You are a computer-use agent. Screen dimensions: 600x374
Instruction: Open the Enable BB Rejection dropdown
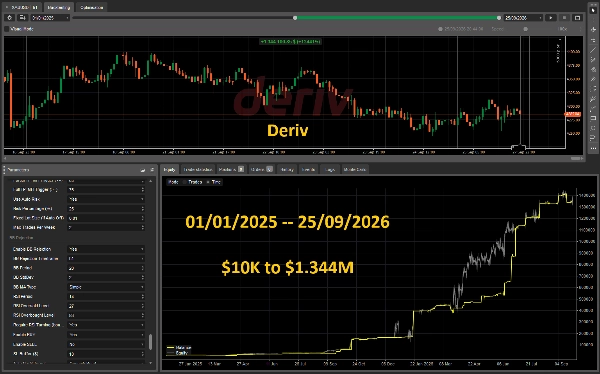click(x=106, y=249)
